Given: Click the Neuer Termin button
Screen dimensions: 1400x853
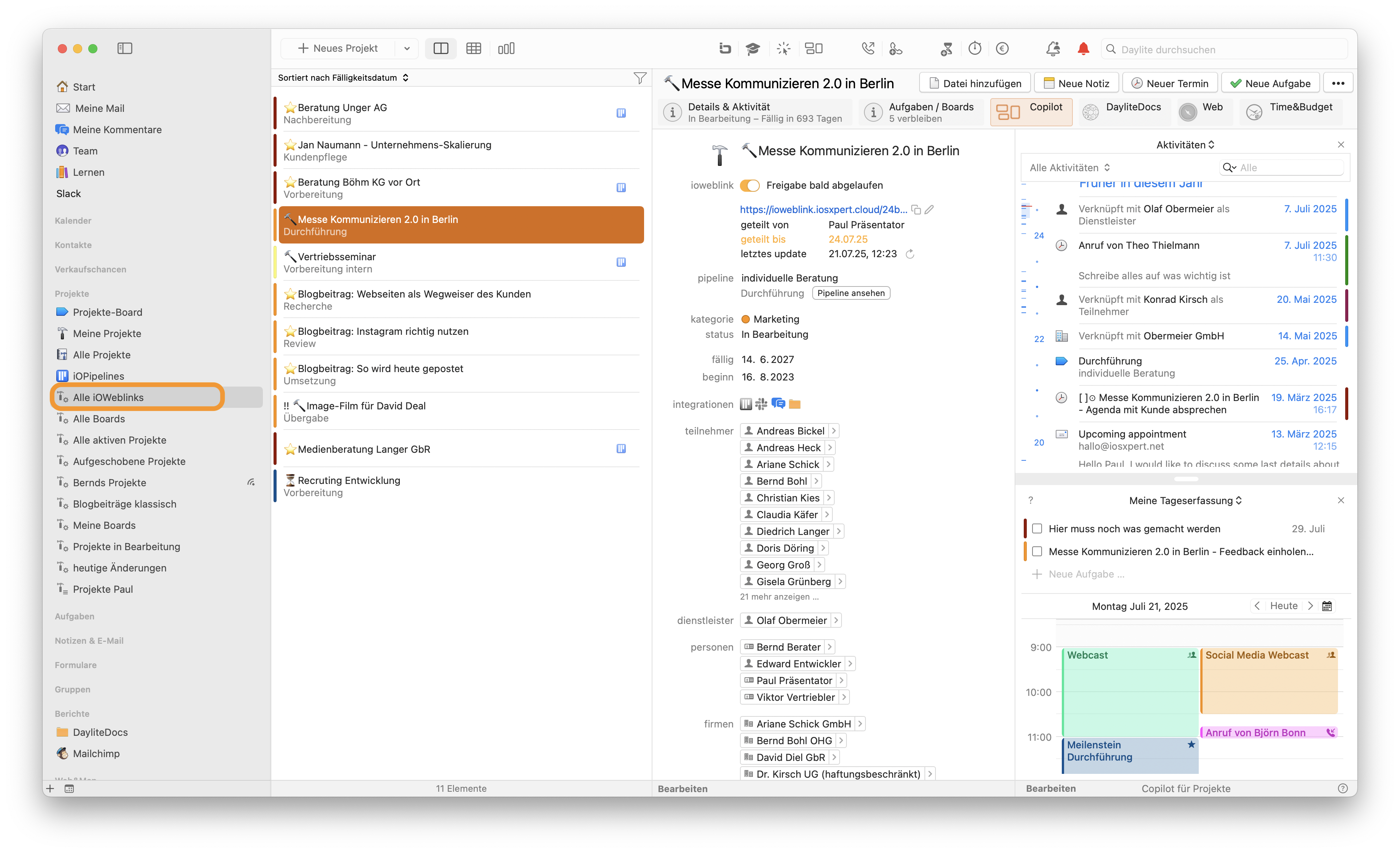Looking at the screenshot, I should [1169, 84].
